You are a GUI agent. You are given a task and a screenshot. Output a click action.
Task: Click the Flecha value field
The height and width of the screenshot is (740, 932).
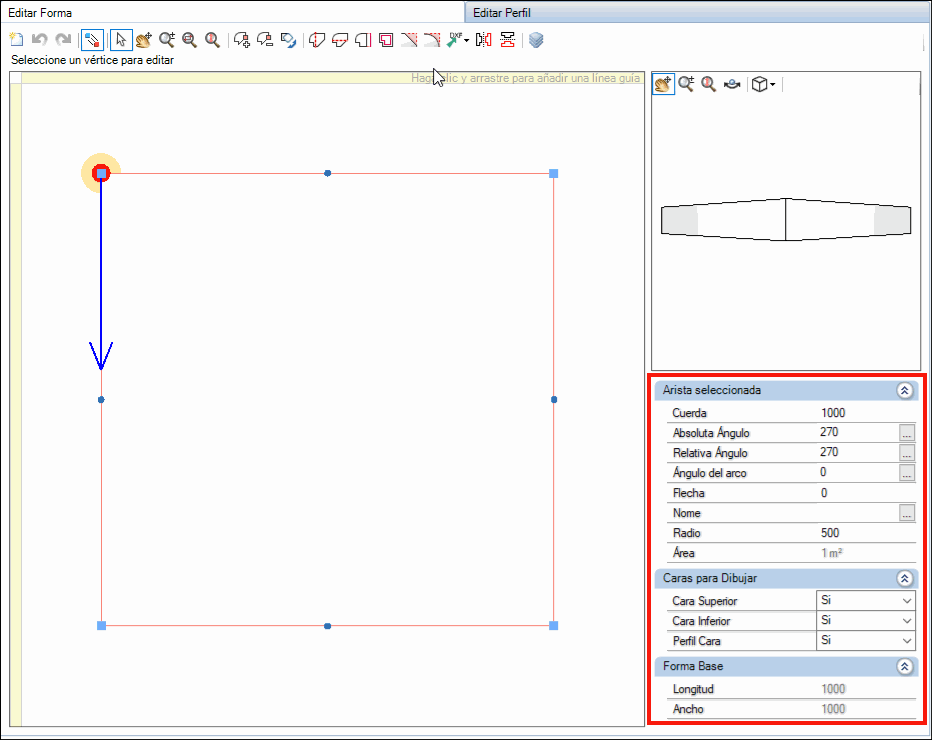click(x=866, y=493)
